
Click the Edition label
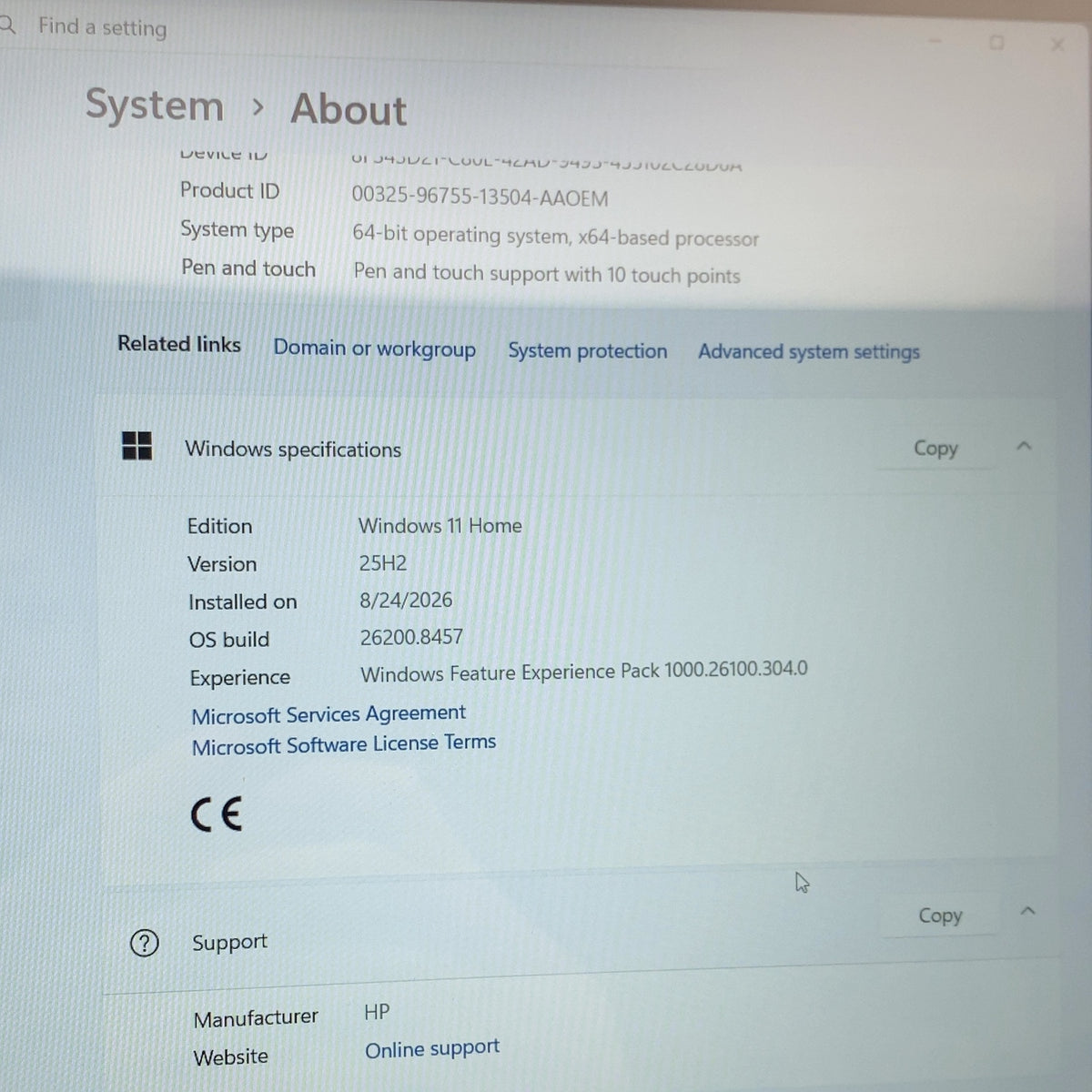(x=219, y=526)
